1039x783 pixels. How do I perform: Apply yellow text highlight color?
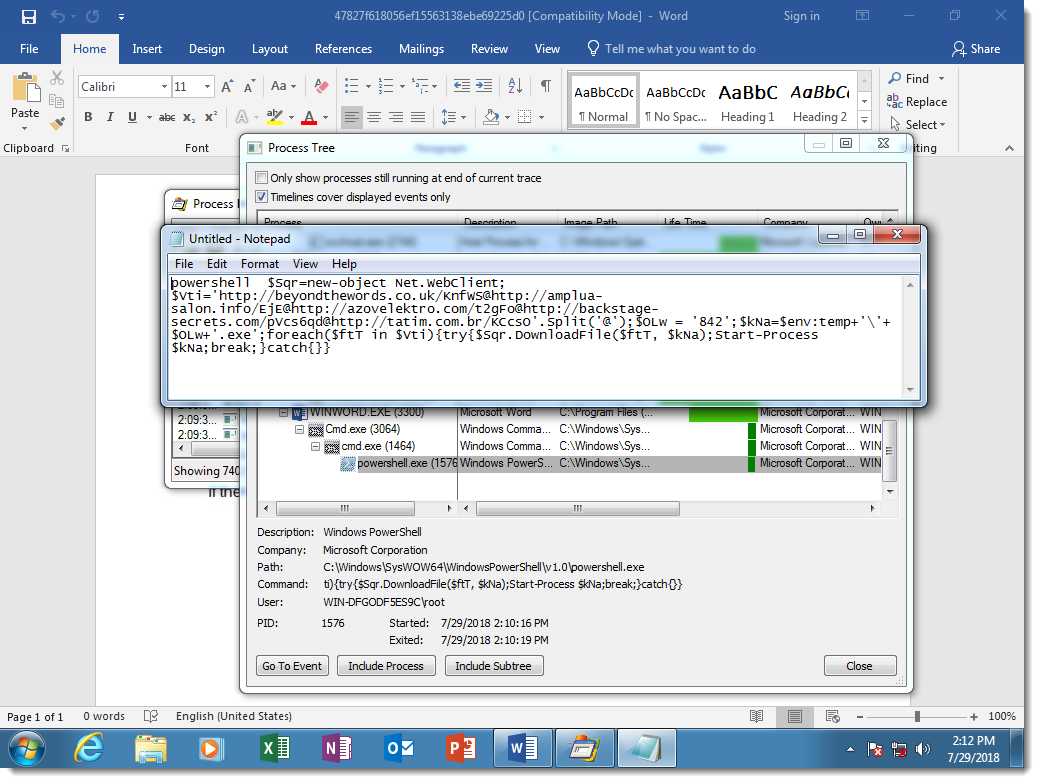274,118
